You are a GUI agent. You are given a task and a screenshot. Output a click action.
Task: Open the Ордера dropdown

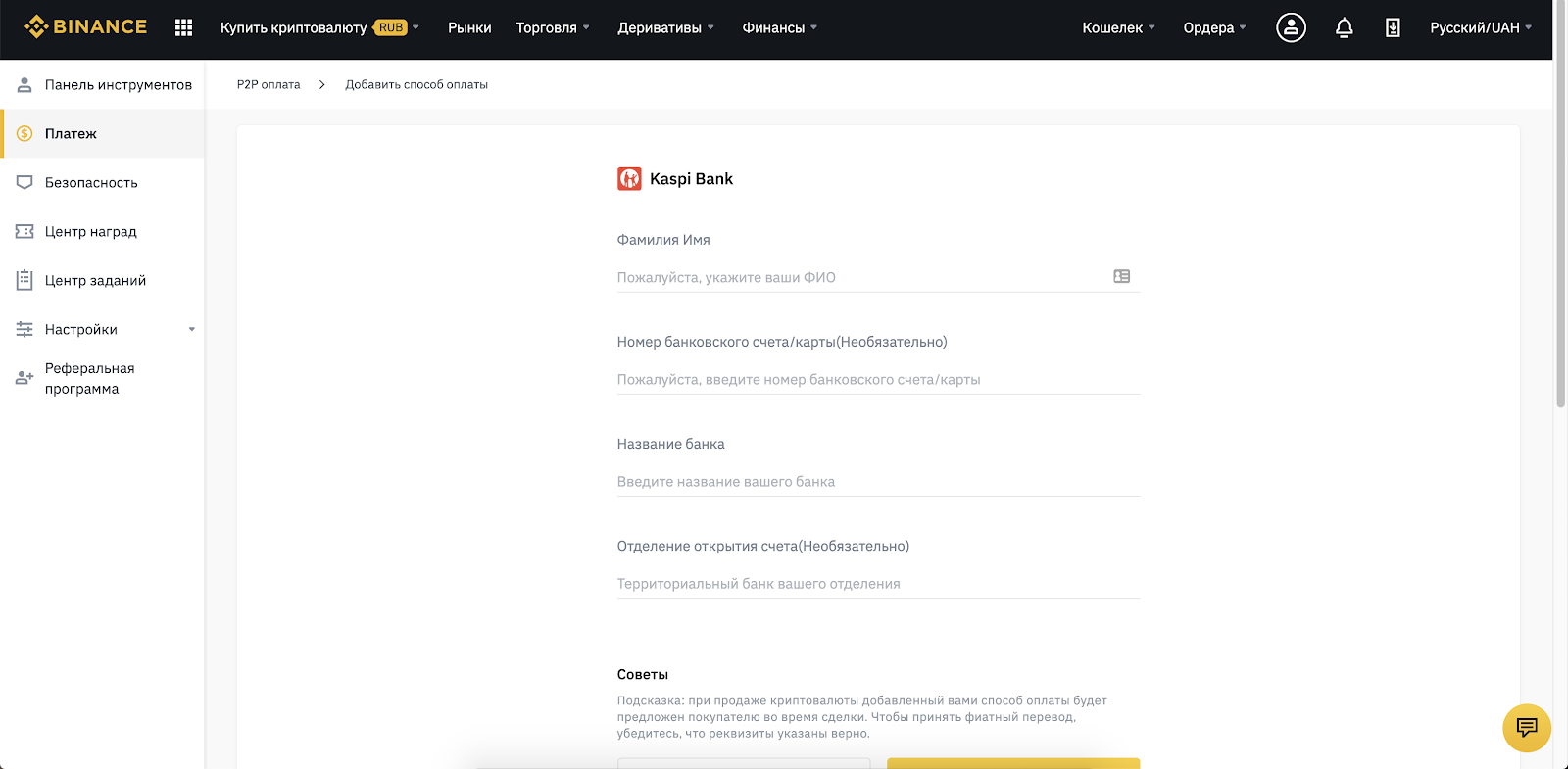1214,27
